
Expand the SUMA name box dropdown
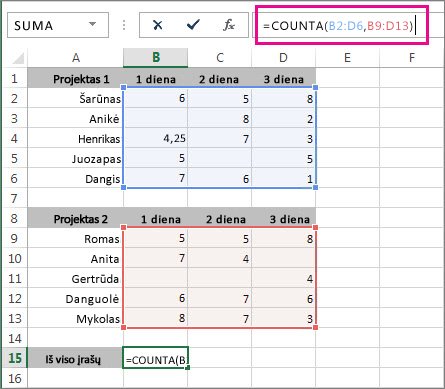click(92, 24)
